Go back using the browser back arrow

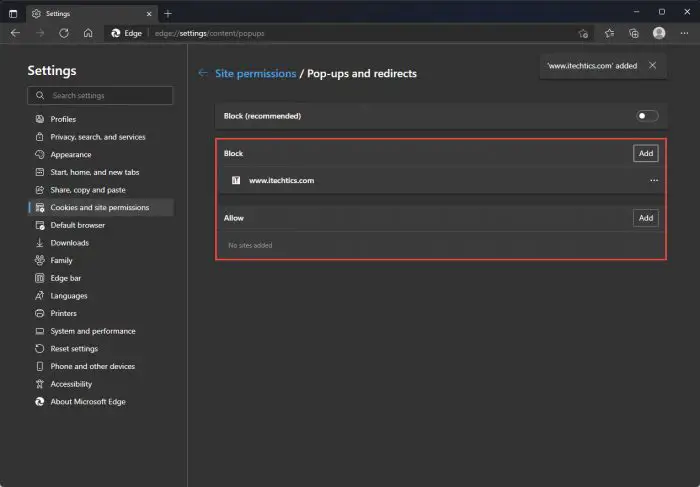click(16, 33)
